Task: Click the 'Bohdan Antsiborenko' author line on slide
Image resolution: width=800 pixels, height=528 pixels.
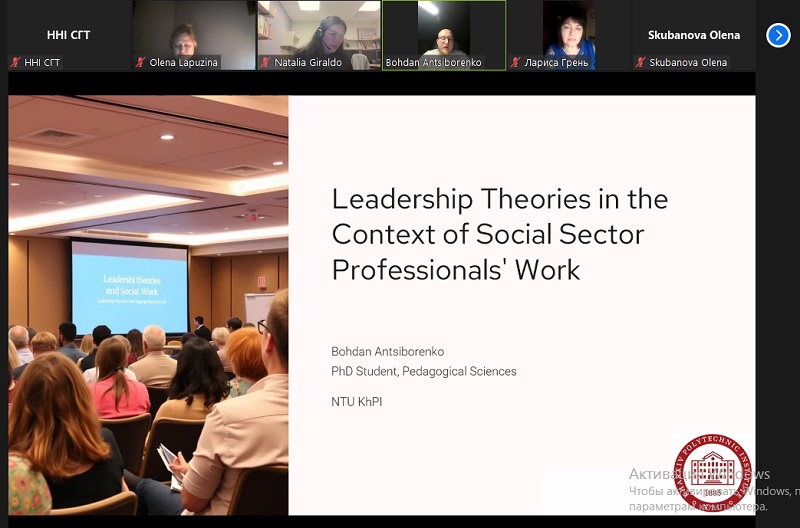Action: (x=388, y=351)
